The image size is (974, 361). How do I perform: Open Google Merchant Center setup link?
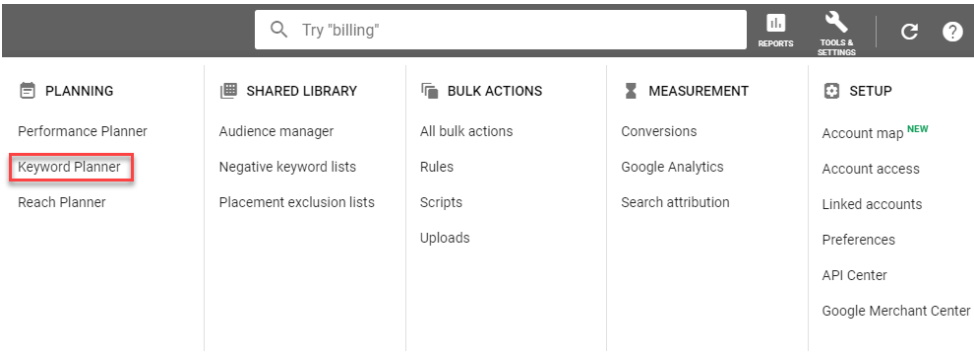896,310
